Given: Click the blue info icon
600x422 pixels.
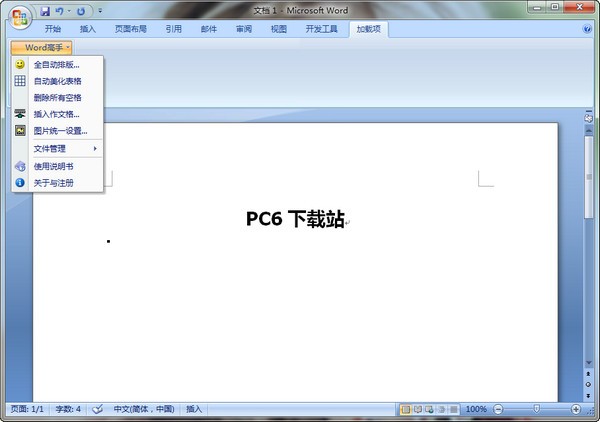Looking at the screenshot, I should tap(20, 182).
